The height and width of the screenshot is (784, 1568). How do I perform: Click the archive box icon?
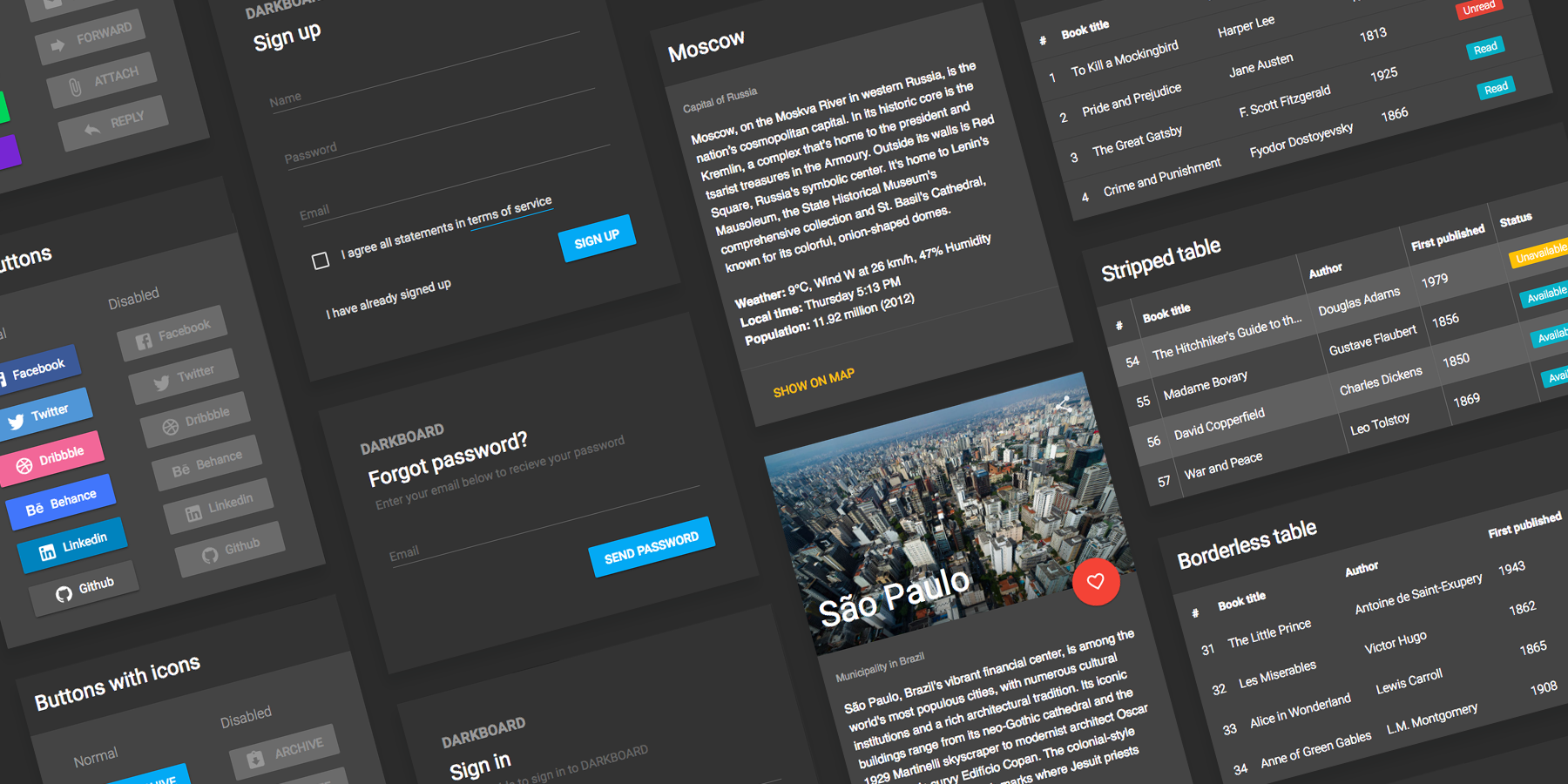(255, 759)
